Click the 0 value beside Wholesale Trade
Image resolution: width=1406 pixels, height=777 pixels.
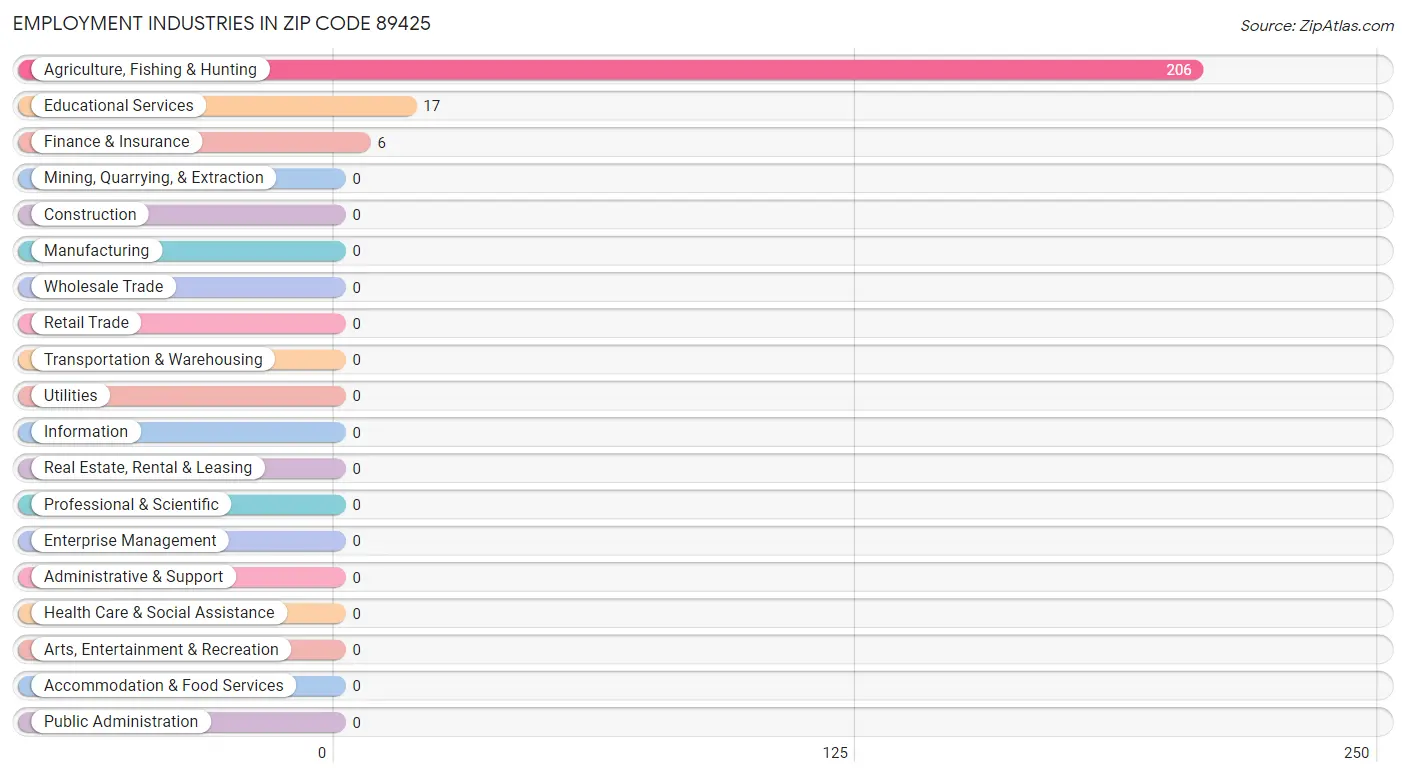click(356, 287)
